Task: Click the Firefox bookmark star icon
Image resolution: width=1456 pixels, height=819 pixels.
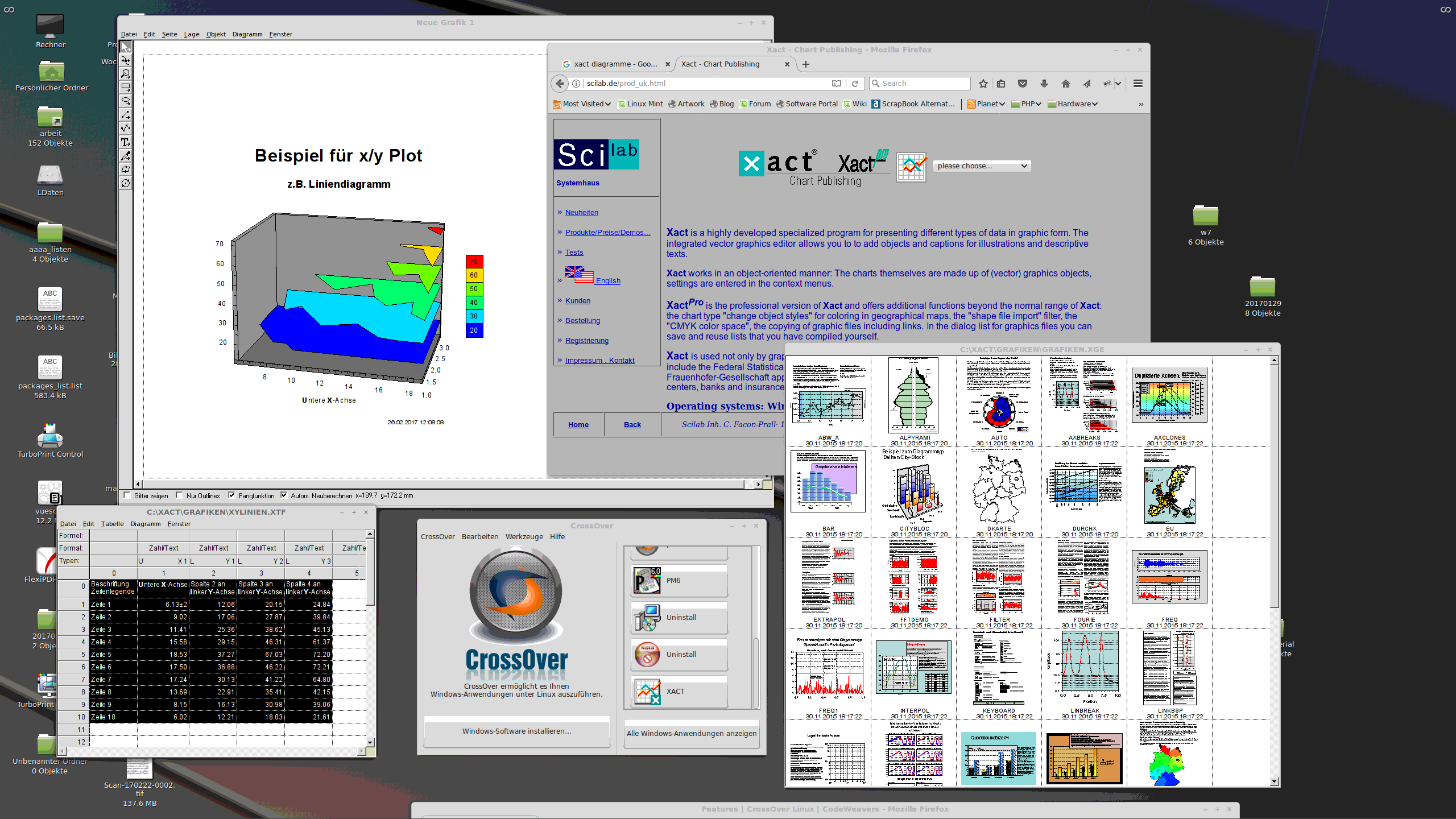Action: point(983,84)
